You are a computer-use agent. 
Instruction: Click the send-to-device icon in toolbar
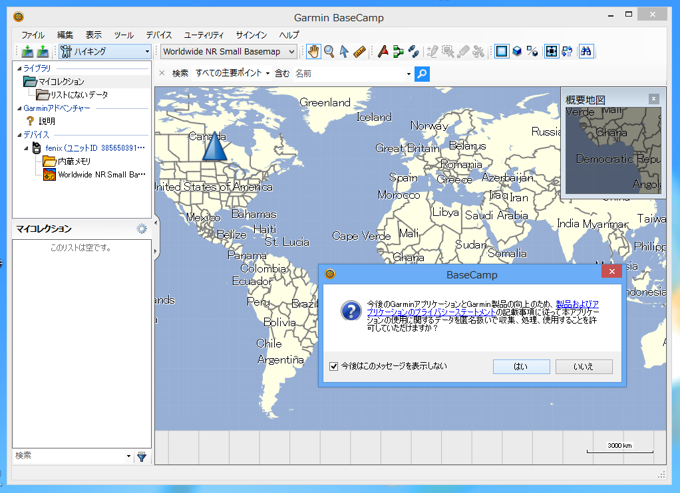(27, 52)
